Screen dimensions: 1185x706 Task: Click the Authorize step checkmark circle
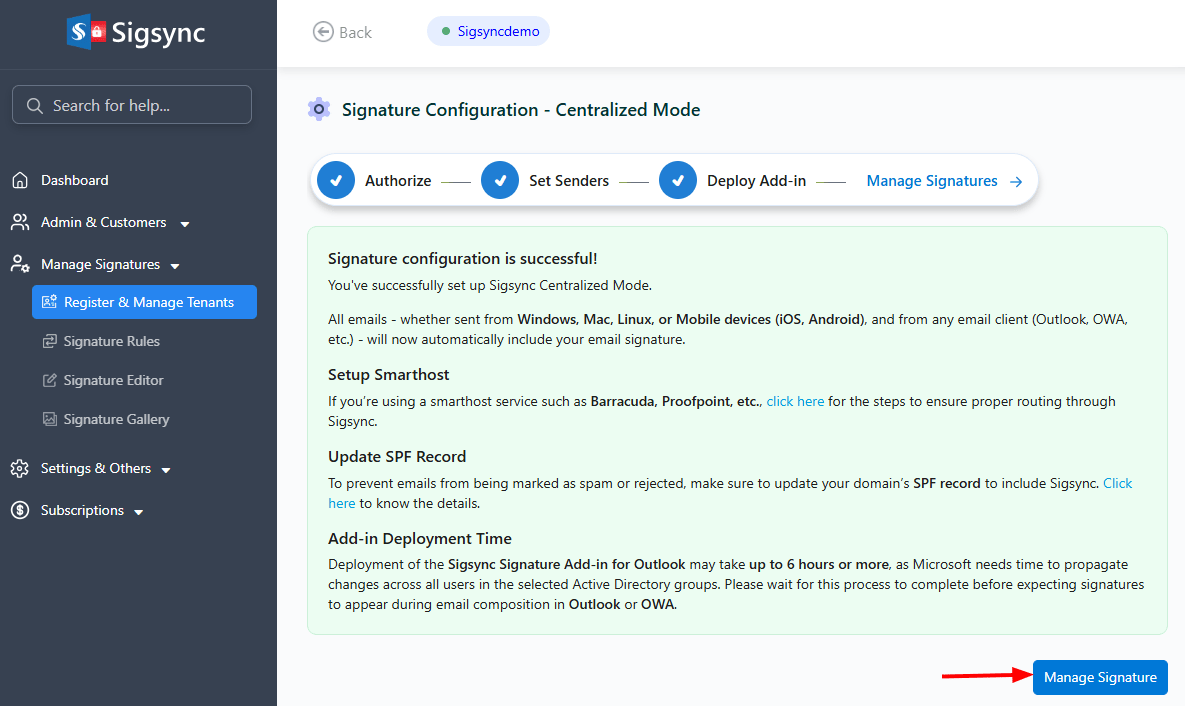336,181
